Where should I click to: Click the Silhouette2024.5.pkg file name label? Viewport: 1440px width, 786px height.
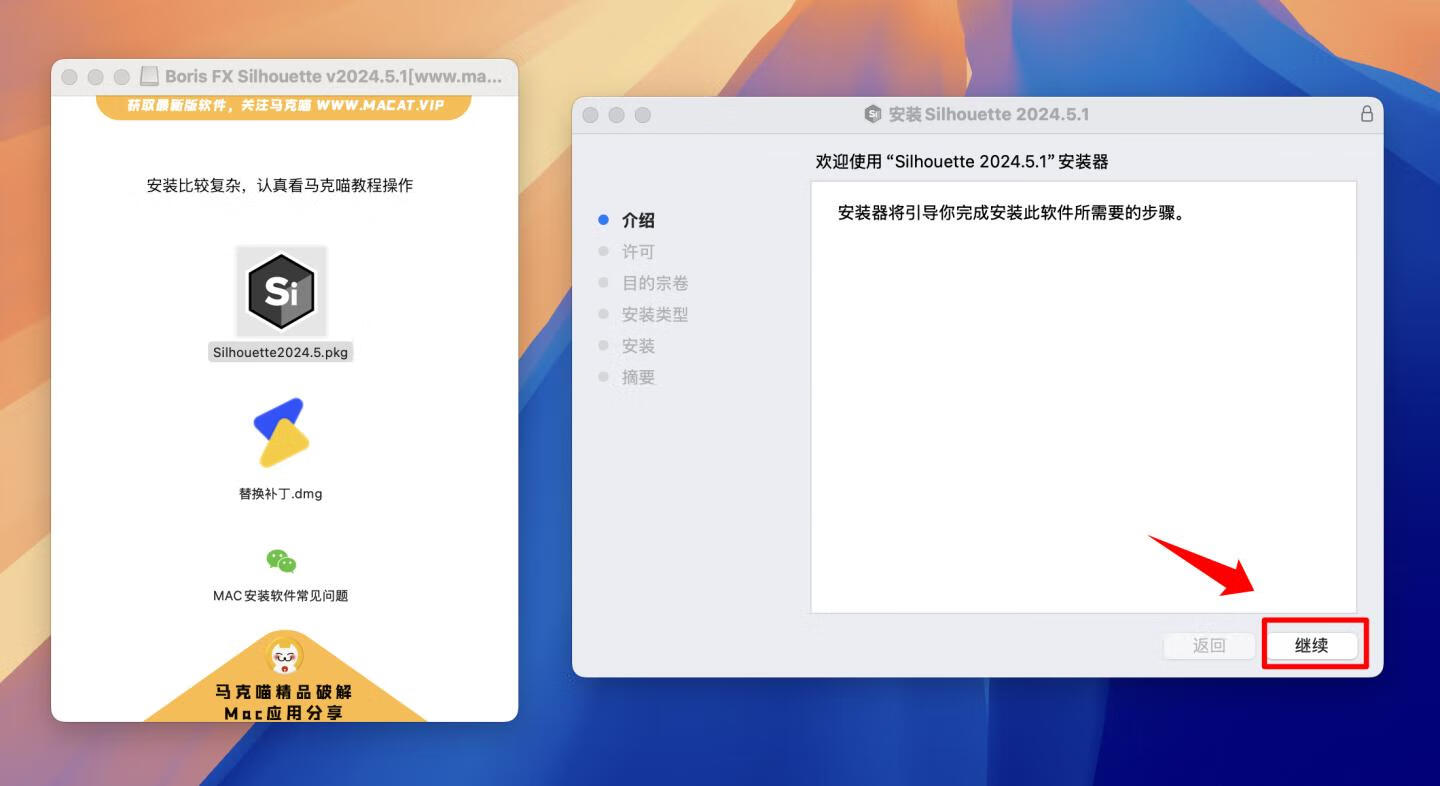[x=281, y=352]
